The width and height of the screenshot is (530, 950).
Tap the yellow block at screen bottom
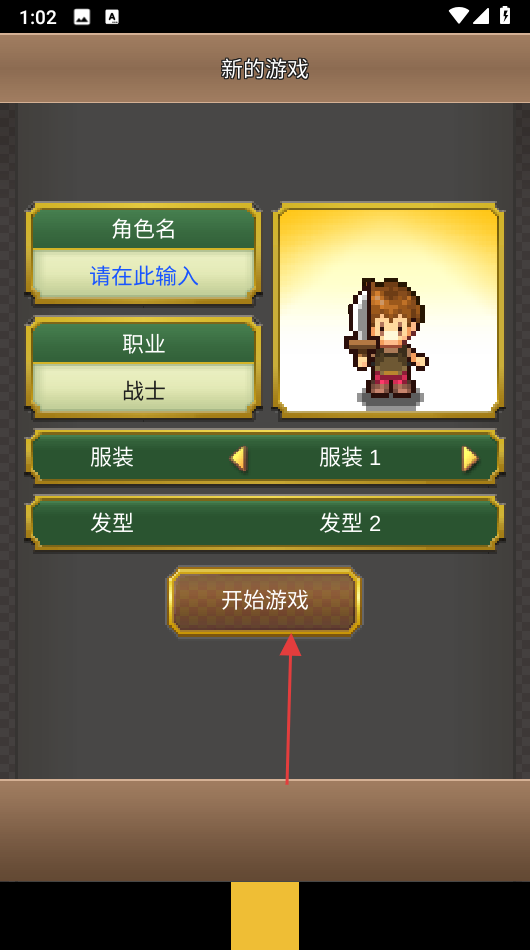(x=265, y=915)
